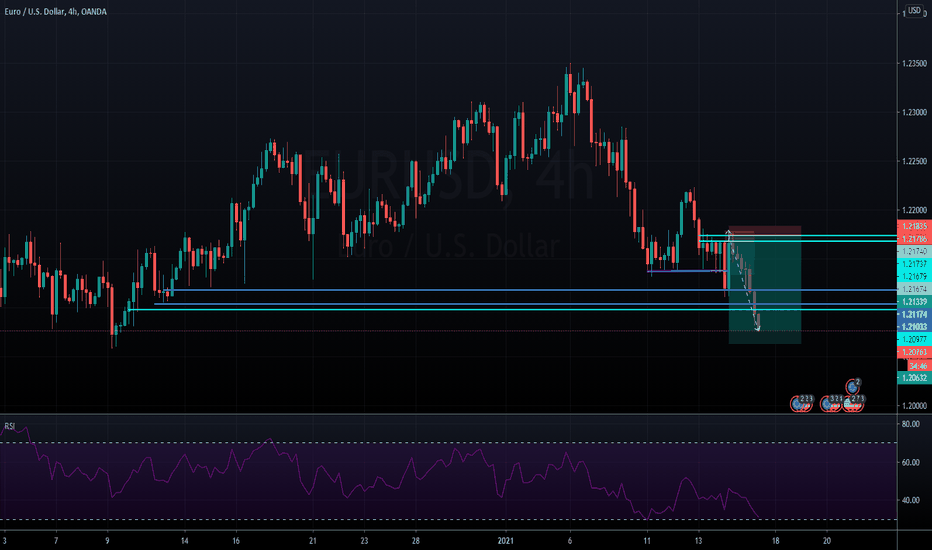Click the 1.21737 cyan price label
The width and height of the screenshot is (932, 550).
pos(914,264)
